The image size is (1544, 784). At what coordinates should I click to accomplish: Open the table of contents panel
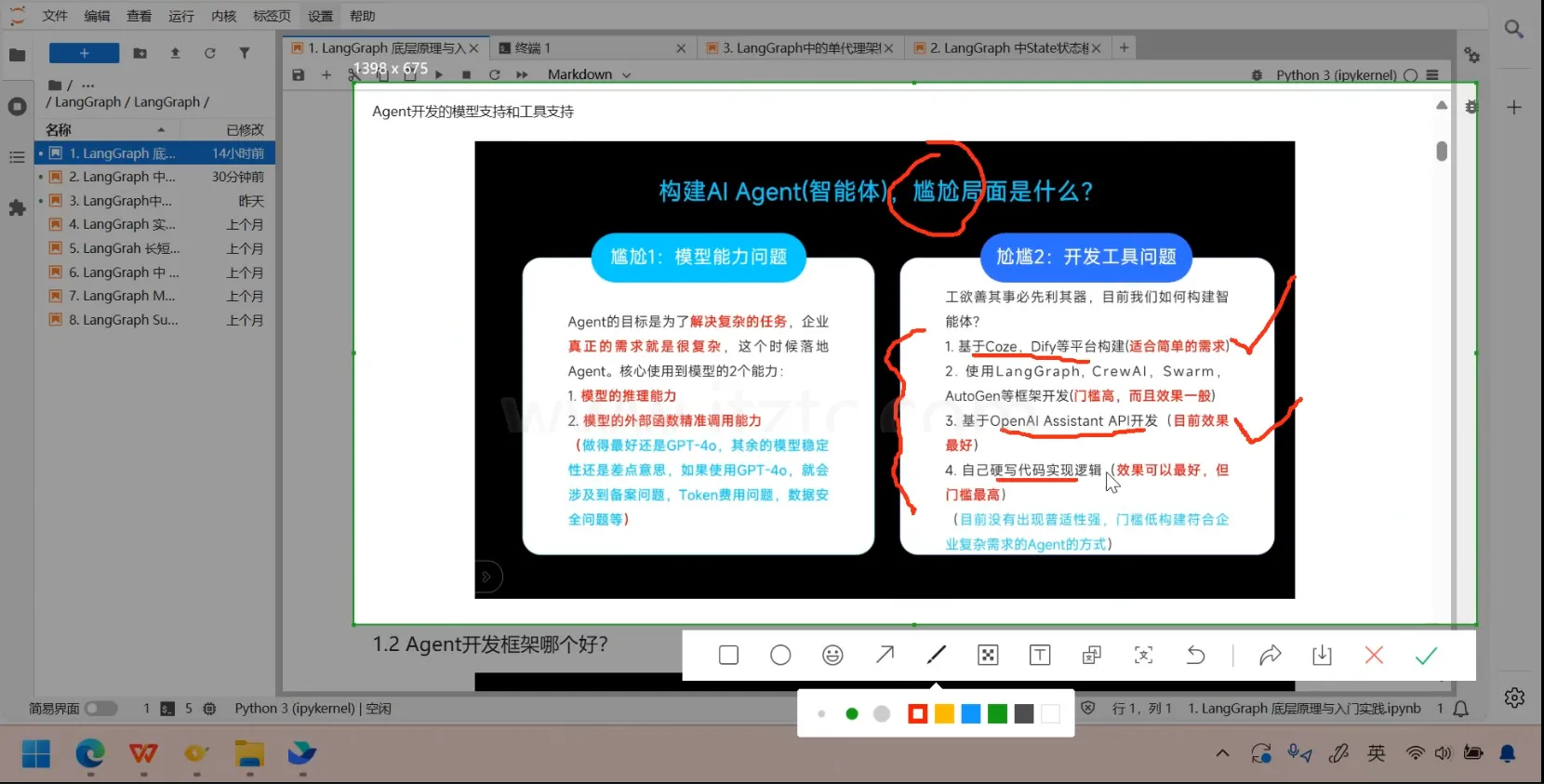(x=17, y=157)
